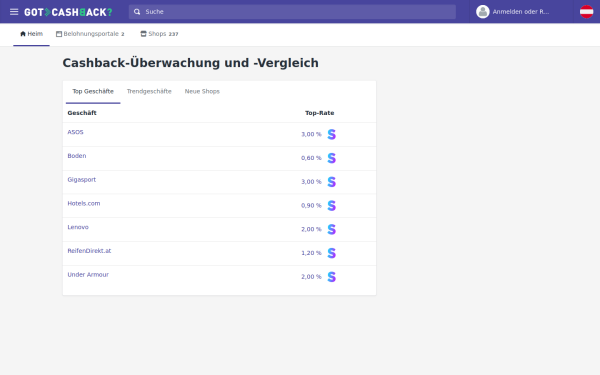
Task: Click the Top-Rate column header
Action: 320,113
